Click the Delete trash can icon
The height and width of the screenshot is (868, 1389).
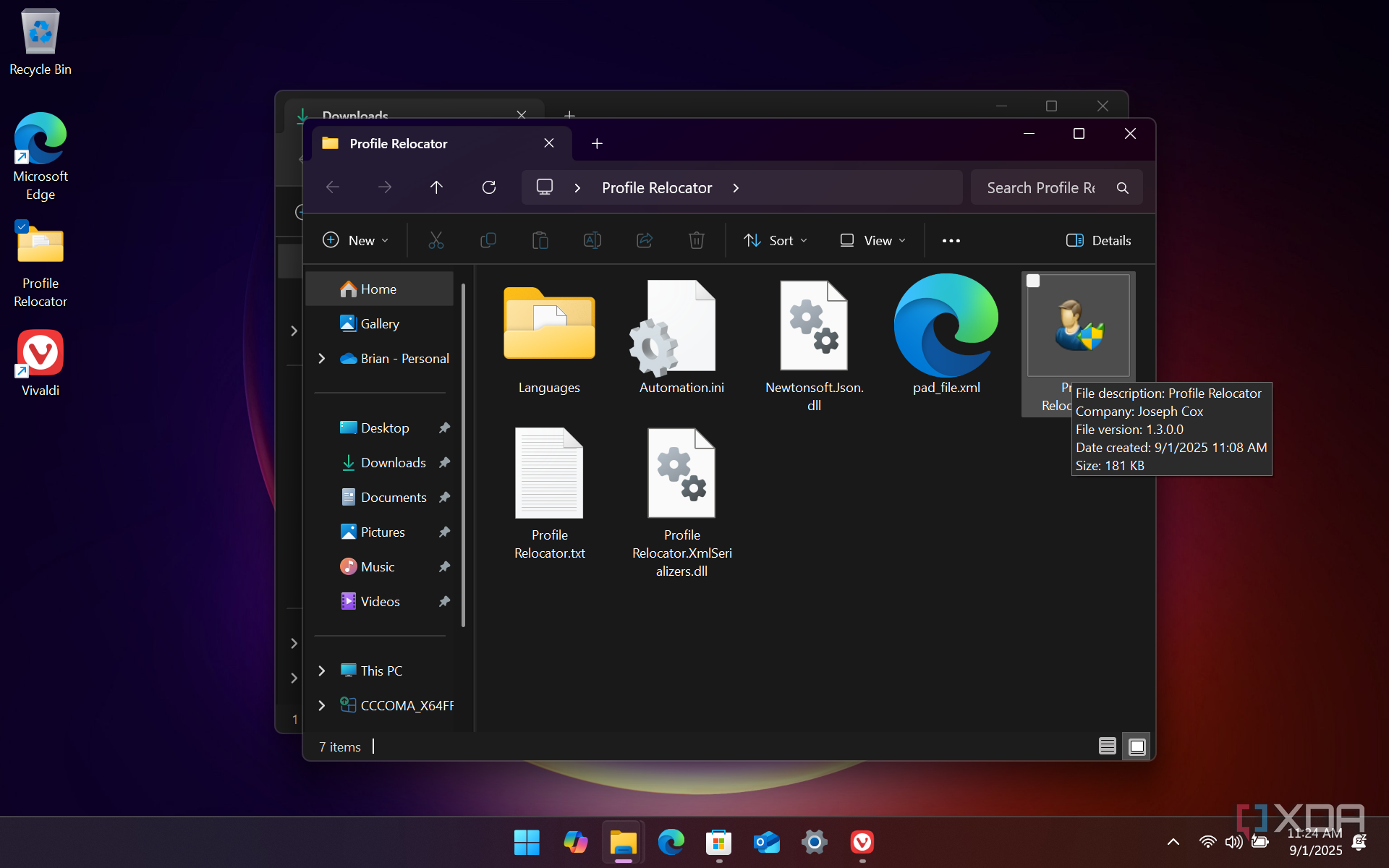point(697,240)
